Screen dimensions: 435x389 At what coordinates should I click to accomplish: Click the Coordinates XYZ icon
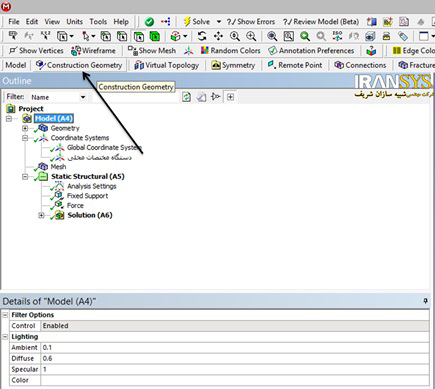[x=45, y=36]
